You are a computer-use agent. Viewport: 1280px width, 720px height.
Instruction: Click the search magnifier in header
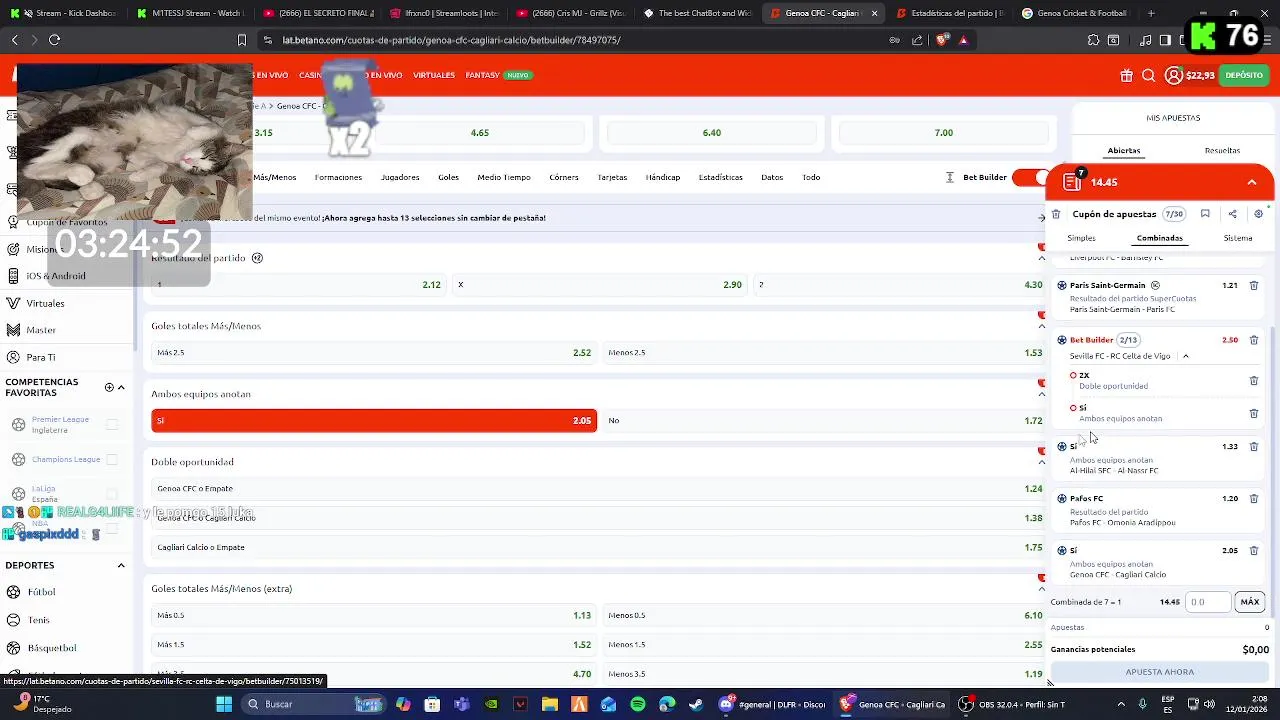(1149, 75)
